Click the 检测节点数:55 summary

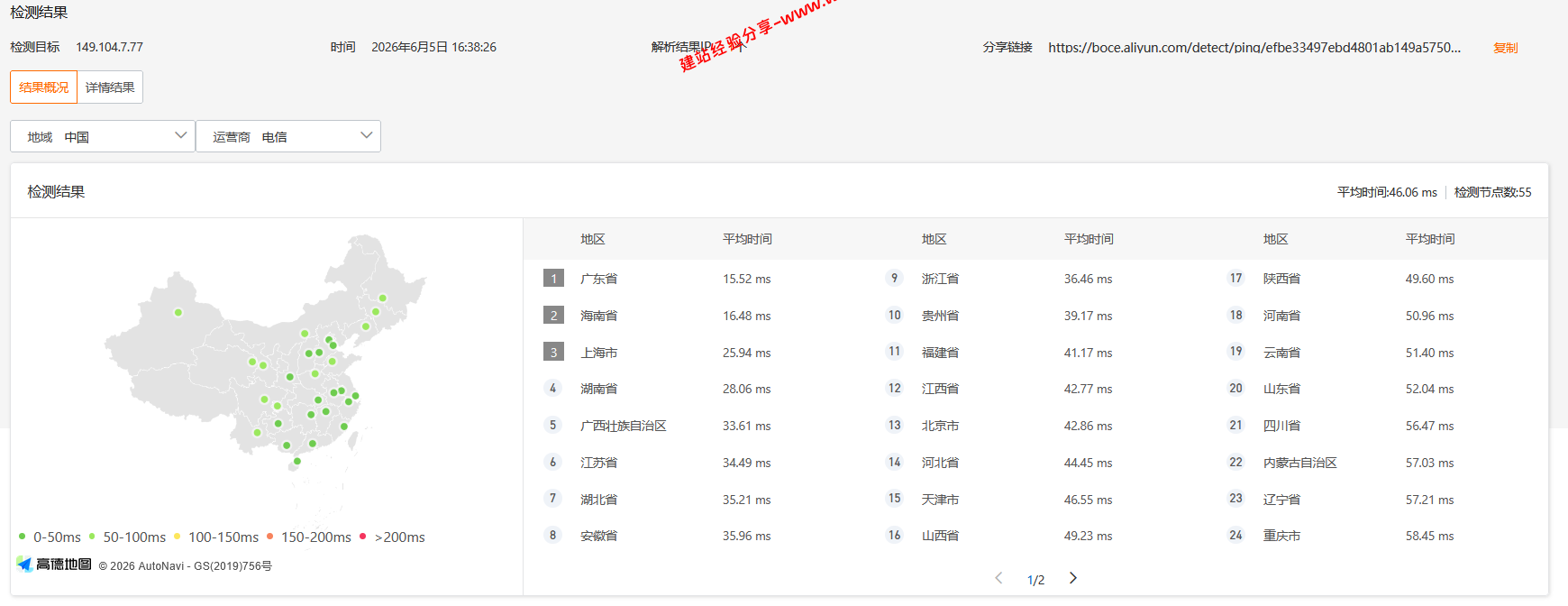[x=1493, y=192]
